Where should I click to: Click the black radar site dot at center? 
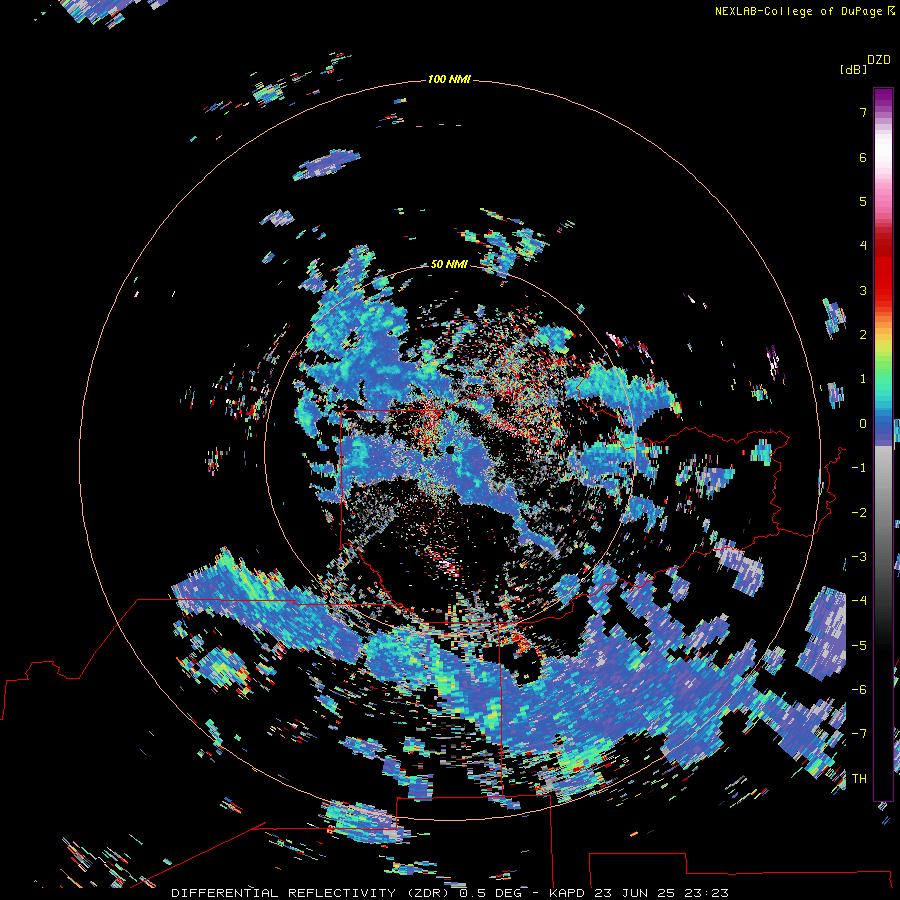(x=450, y=450)
